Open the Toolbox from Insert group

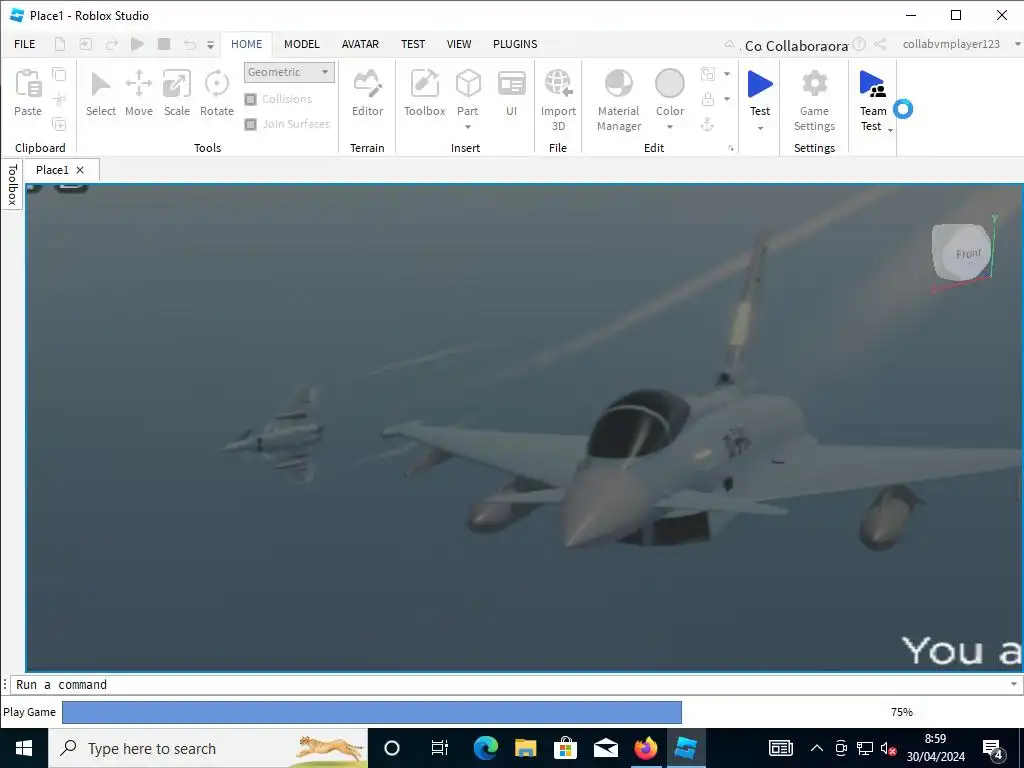[424, 93]
